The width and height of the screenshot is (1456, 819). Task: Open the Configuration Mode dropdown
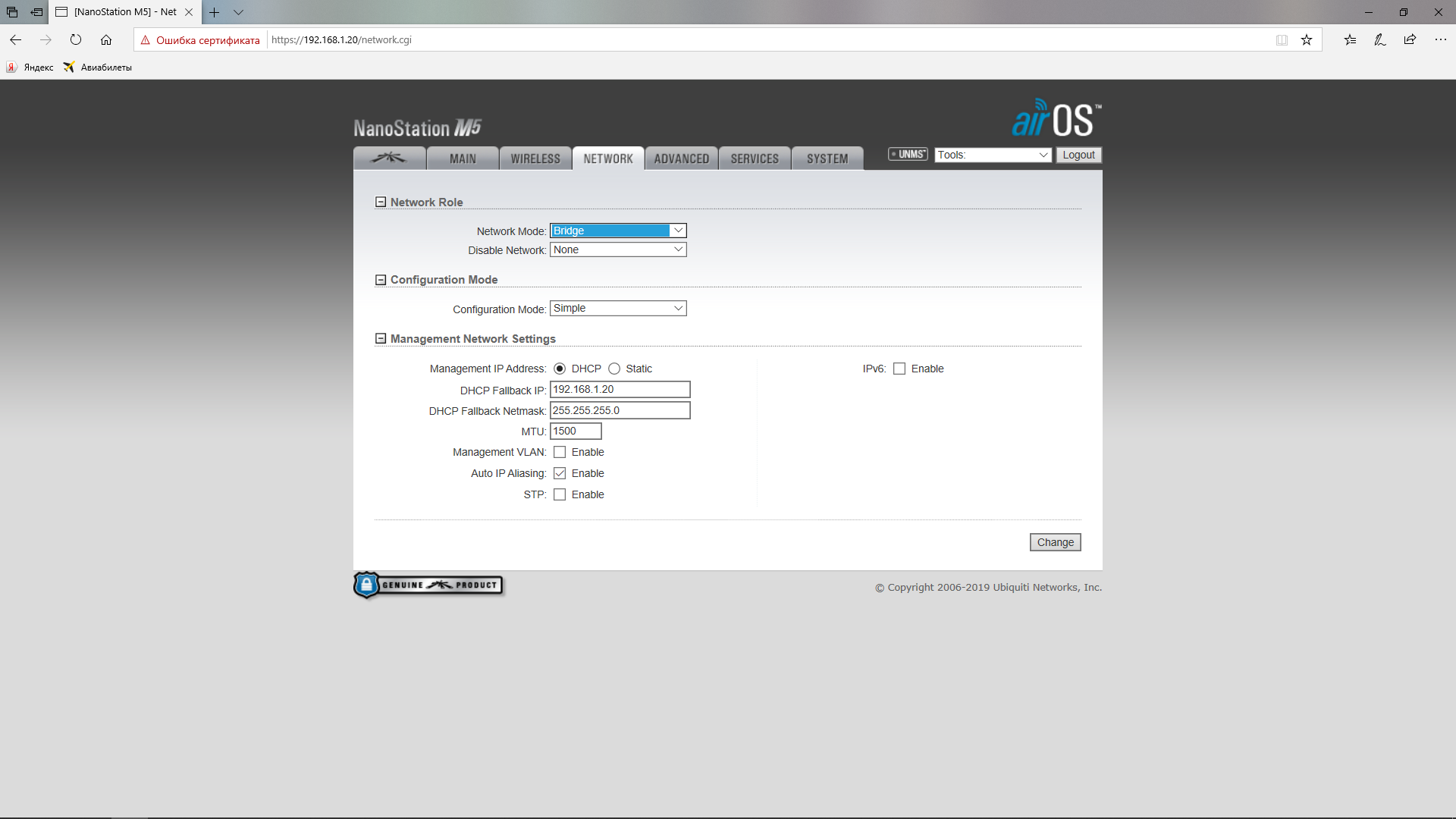pyautogui.click(x=618, y=309)
